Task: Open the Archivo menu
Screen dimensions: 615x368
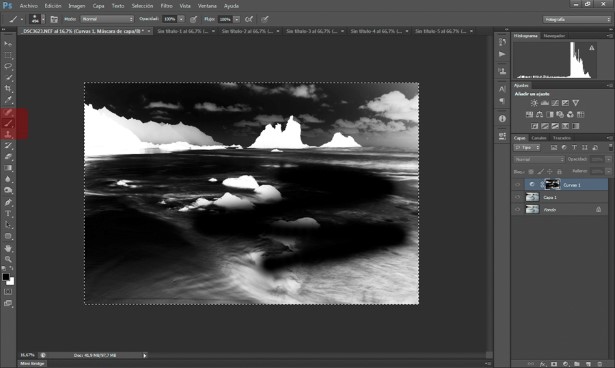Action: 29,6
